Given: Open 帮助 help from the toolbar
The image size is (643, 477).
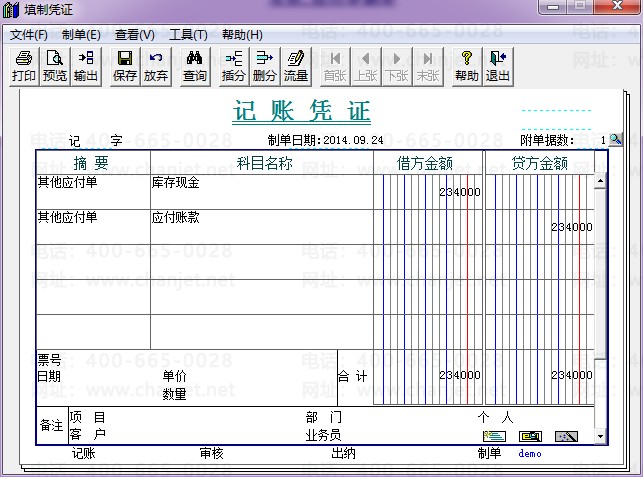Looking at the screenshot, I should pyautogui.click(x=466, y=66).
